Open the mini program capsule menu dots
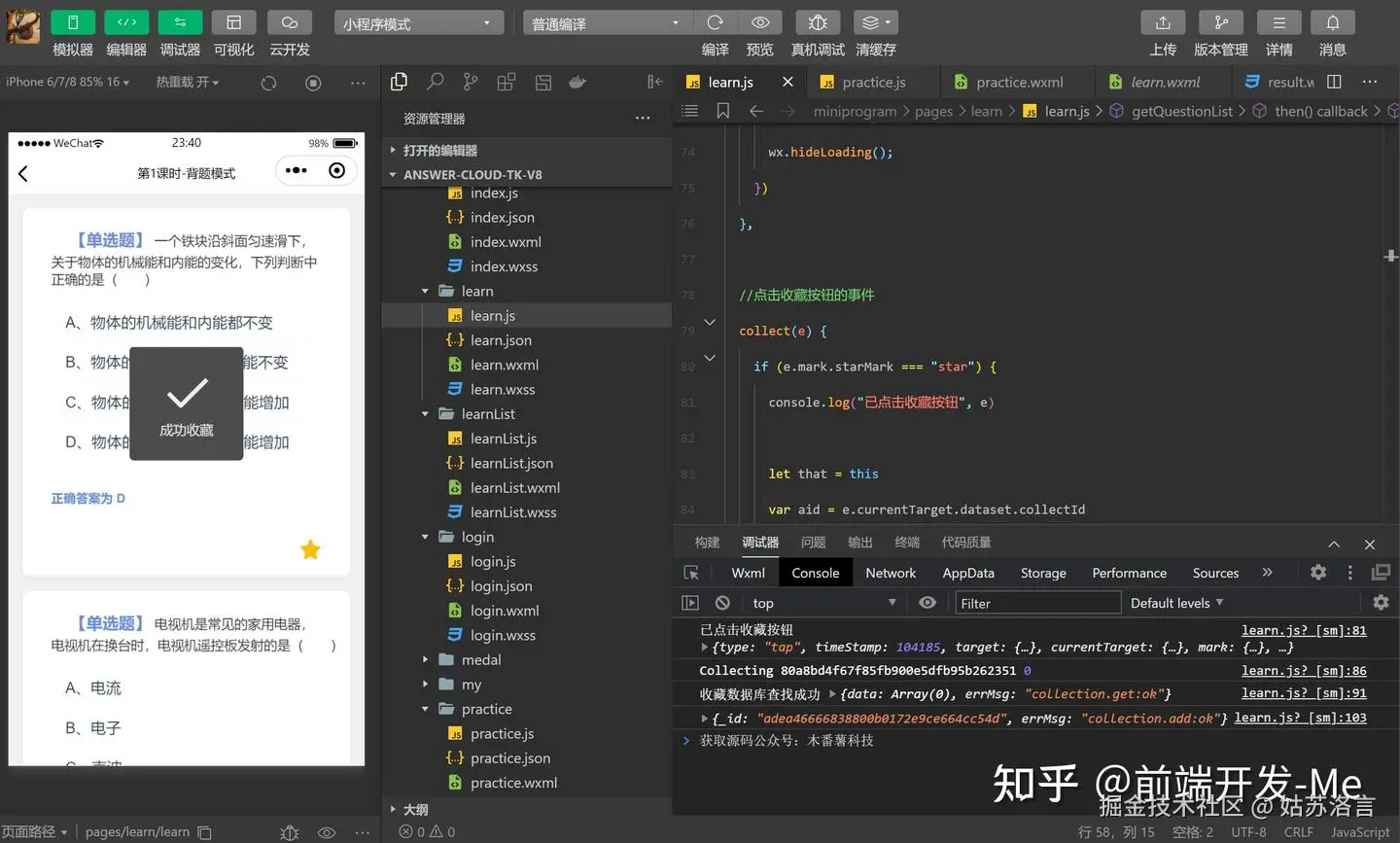 coord(297,171)
